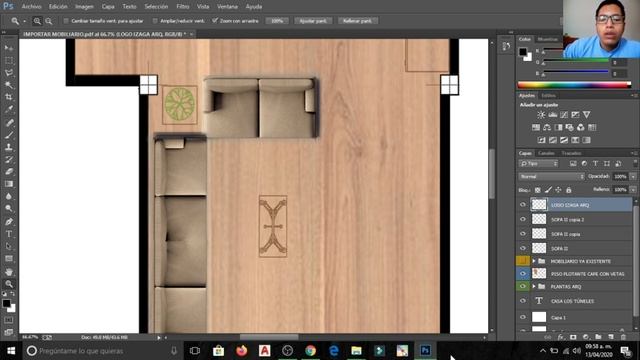Add a Levels adjustment

(x=553, y=115)
